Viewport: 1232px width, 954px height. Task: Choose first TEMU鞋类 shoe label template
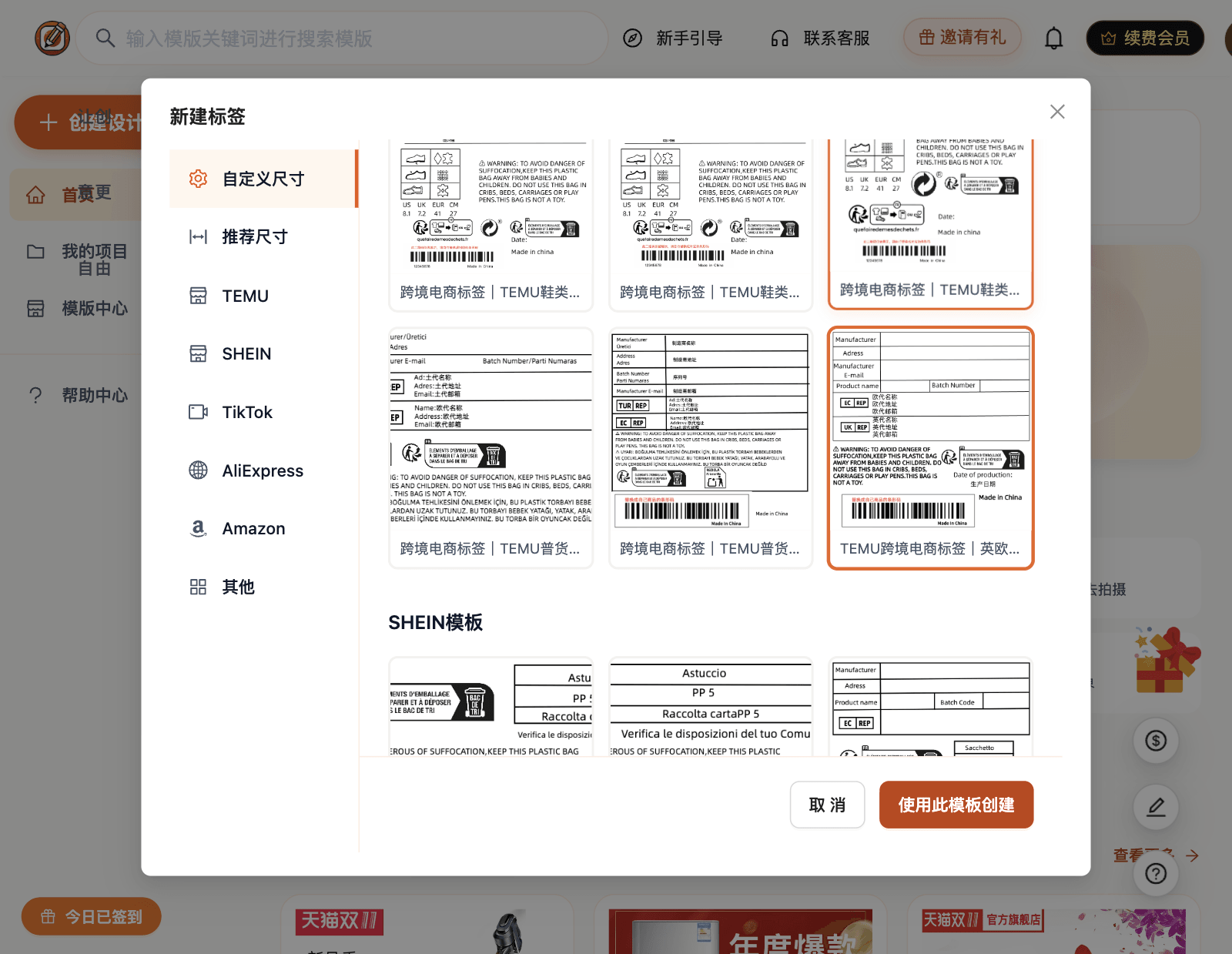click(x=490, y=225)
